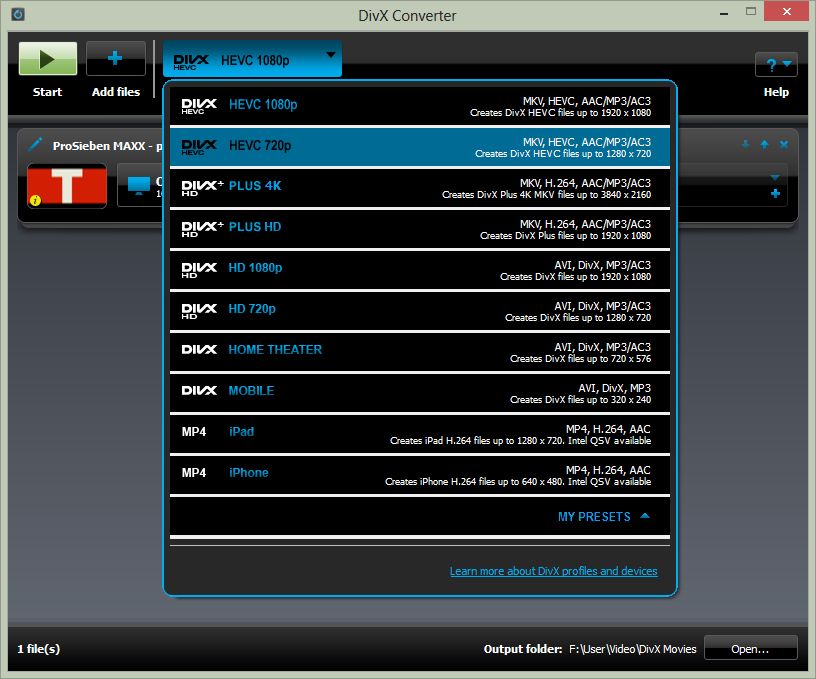816x679 pixels.
Task: Click the output folder path F:\User\Video\DivX Movies
Action: [632, 649]
